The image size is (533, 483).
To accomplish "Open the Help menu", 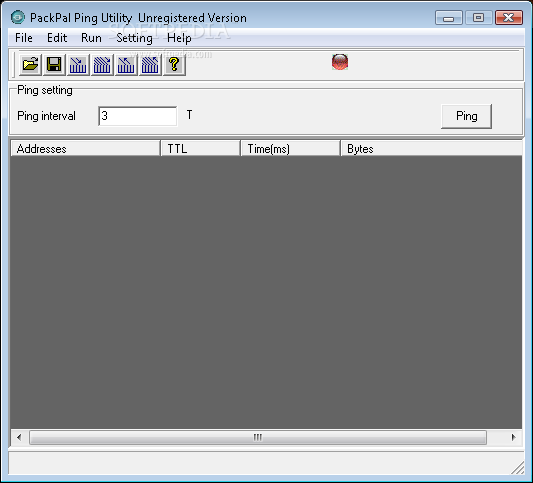I will pos(179,38).
